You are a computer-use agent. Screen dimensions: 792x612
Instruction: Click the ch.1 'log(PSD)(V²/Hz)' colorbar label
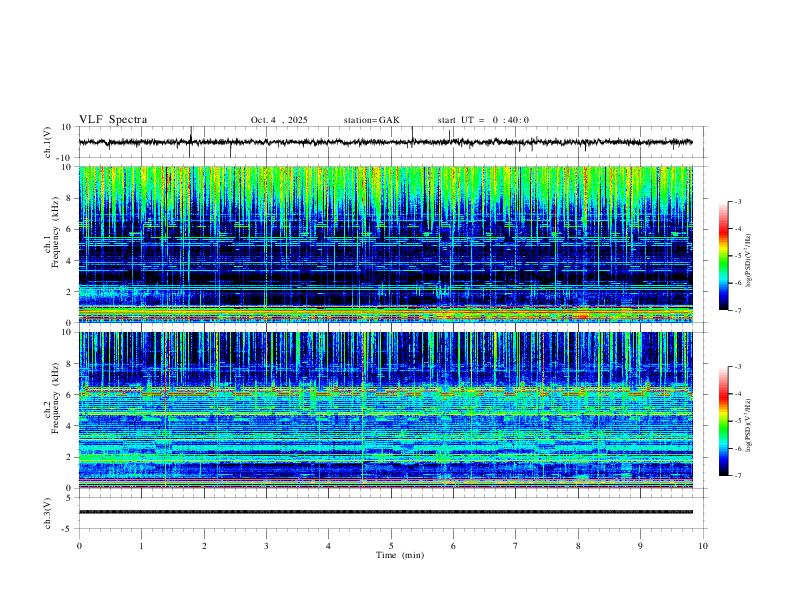(x=749, y=261)
